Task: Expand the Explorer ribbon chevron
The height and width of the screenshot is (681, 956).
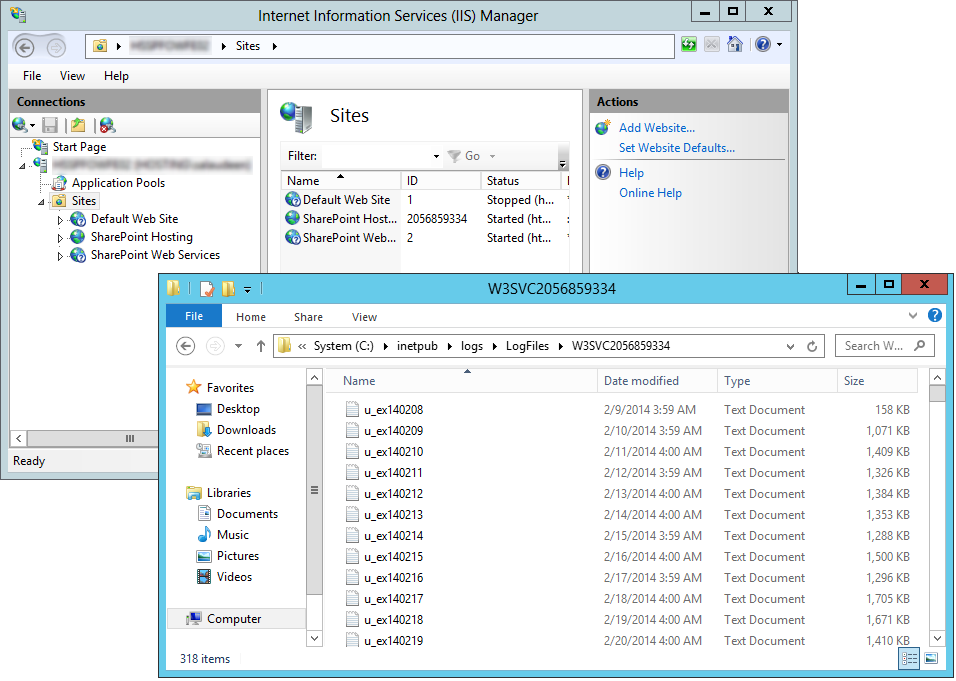Action: tap(913, 315)
